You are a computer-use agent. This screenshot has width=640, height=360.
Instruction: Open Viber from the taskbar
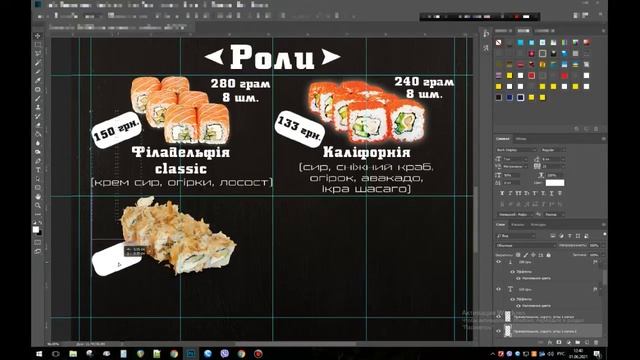coord(224,353)
